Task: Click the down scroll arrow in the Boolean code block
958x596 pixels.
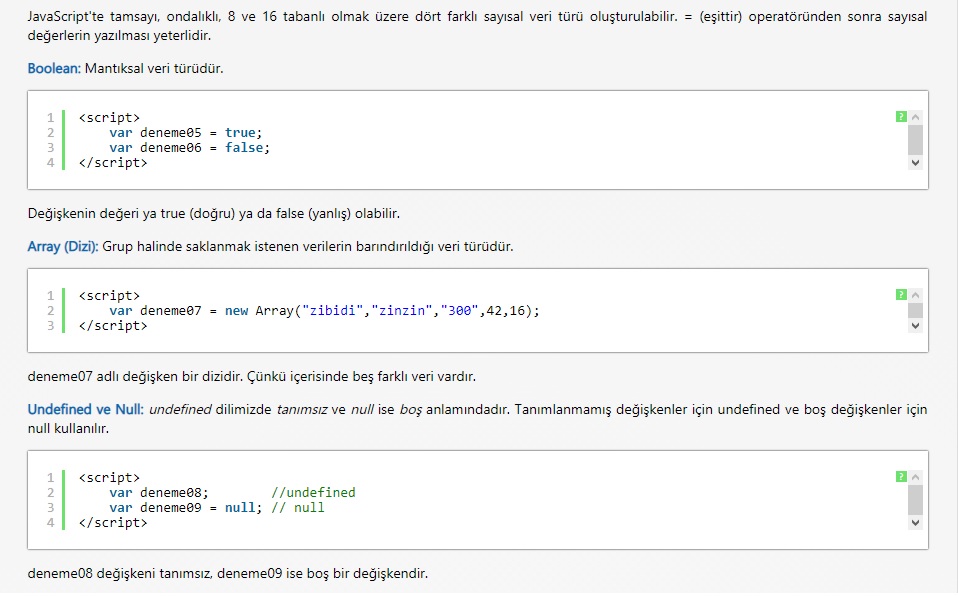Action: click(915, 163)
